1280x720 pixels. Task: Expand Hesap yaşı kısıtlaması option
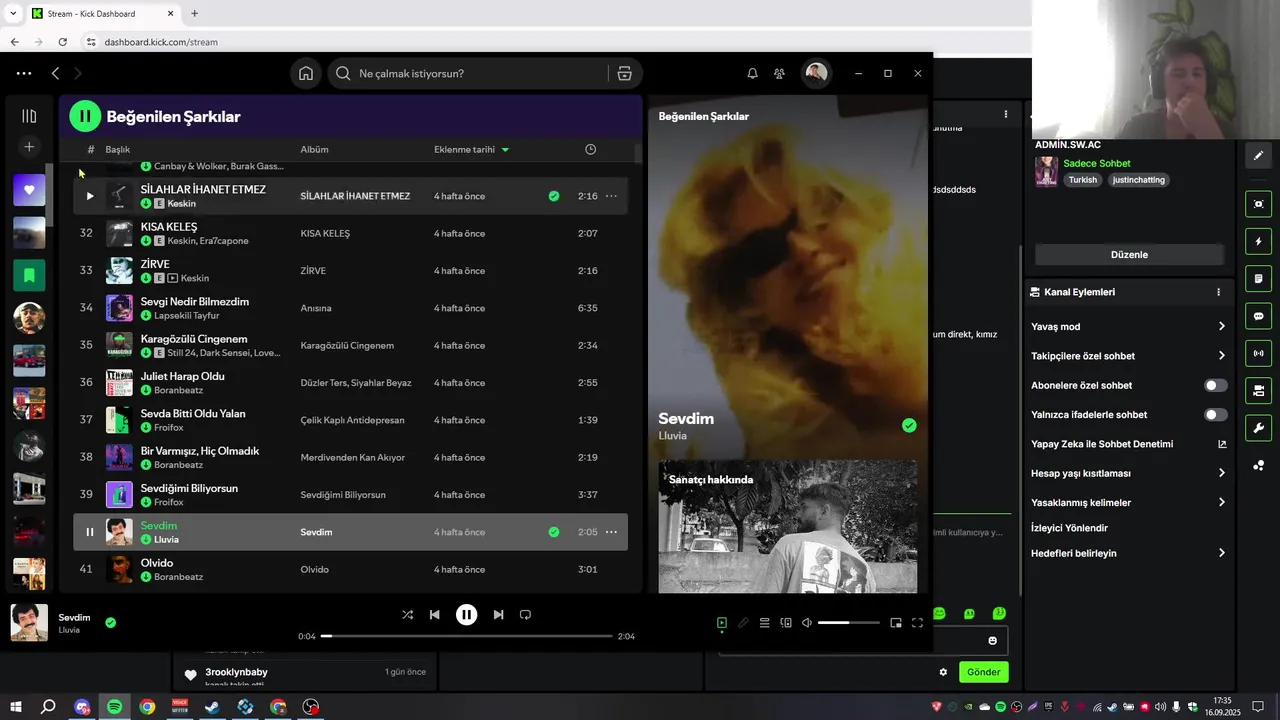pos(1128,473)
